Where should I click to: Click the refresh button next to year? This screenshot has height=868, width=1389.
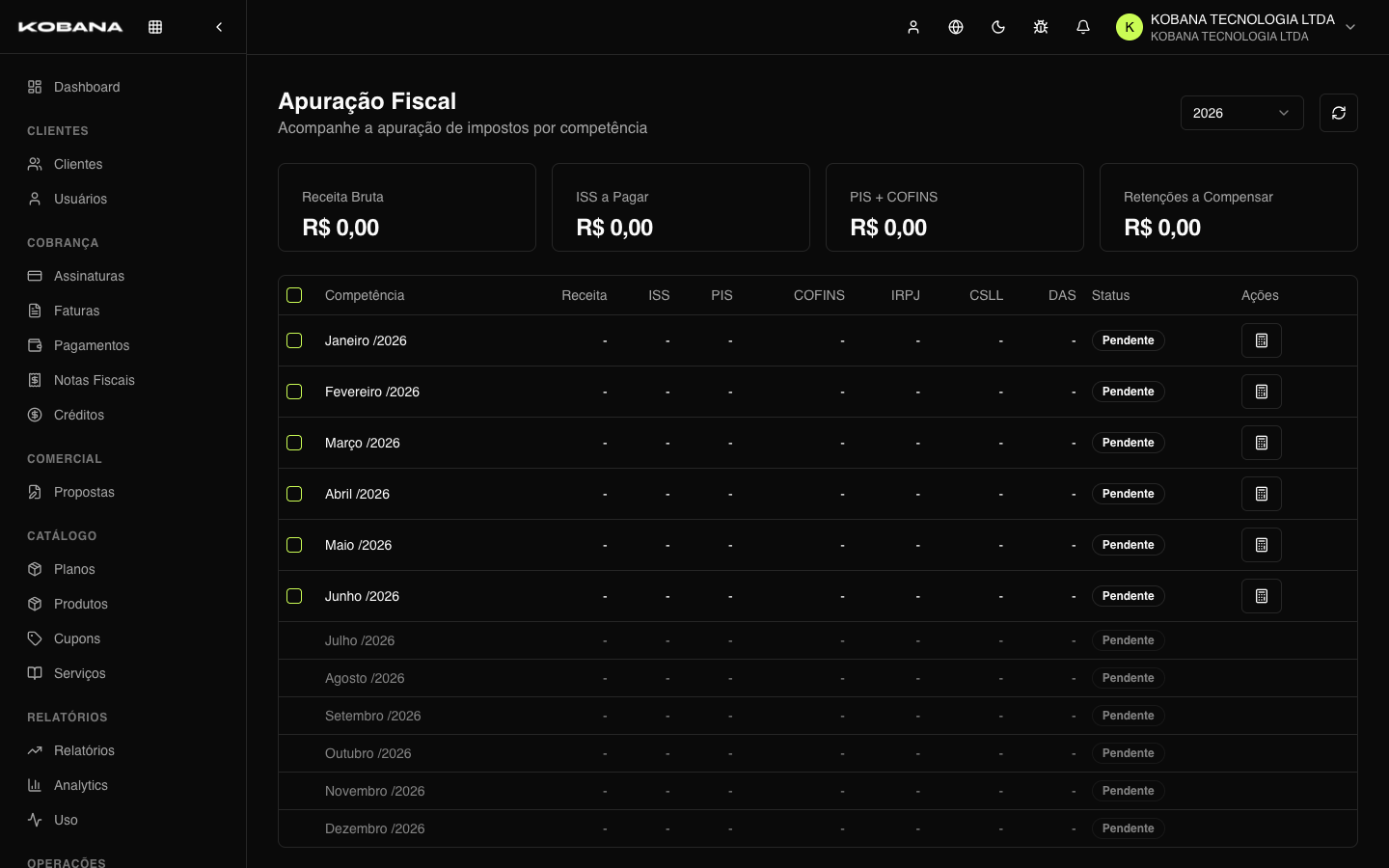point(1339,113)
